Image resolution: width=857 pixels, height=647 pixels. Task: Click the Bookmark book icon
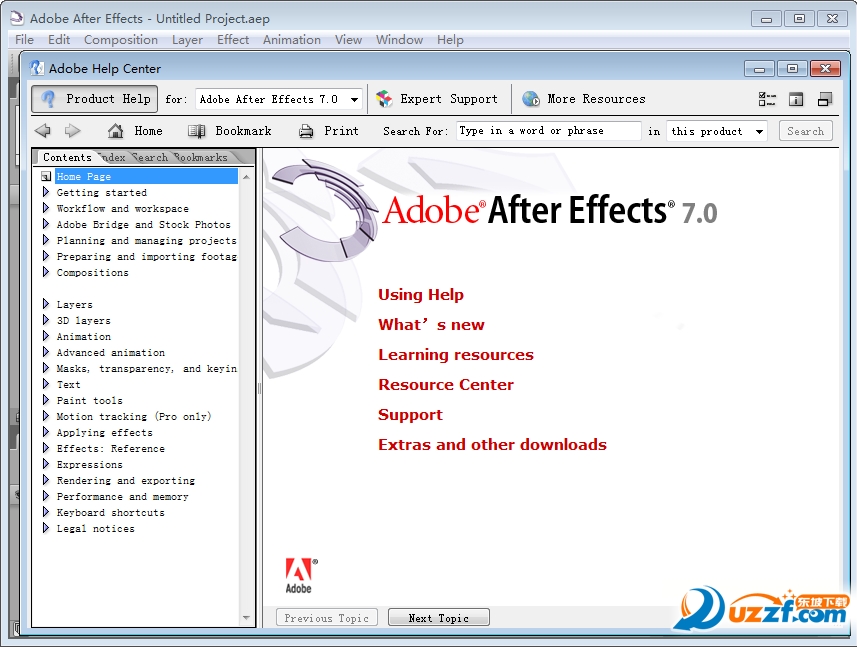tap(196, 131)
